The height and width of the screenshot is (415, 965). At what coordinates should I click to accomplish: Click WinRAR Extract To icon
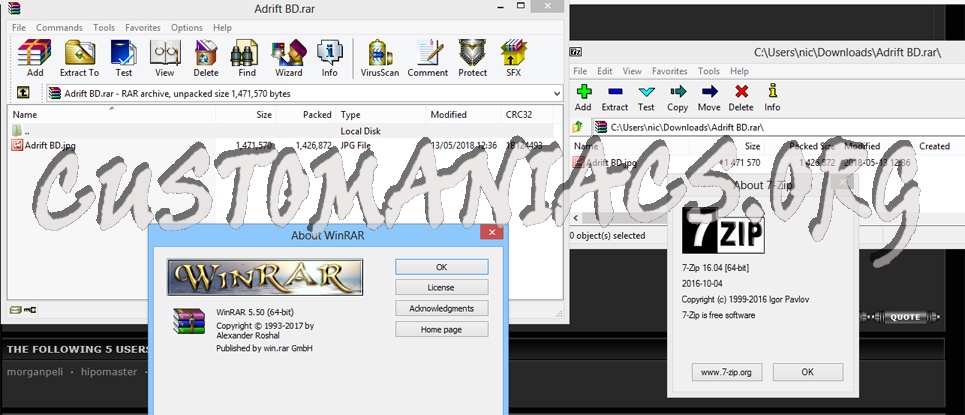79,58
